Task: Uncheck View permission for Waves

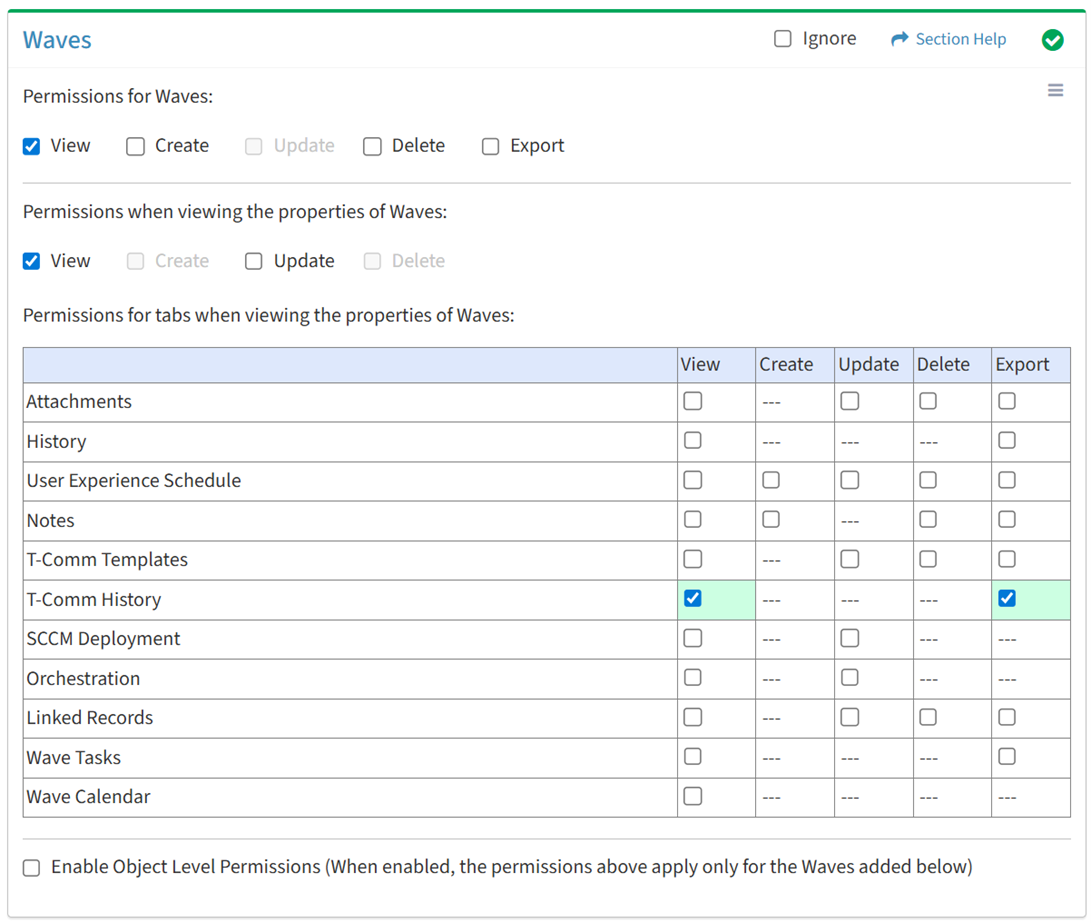Action: pos(32,146)
